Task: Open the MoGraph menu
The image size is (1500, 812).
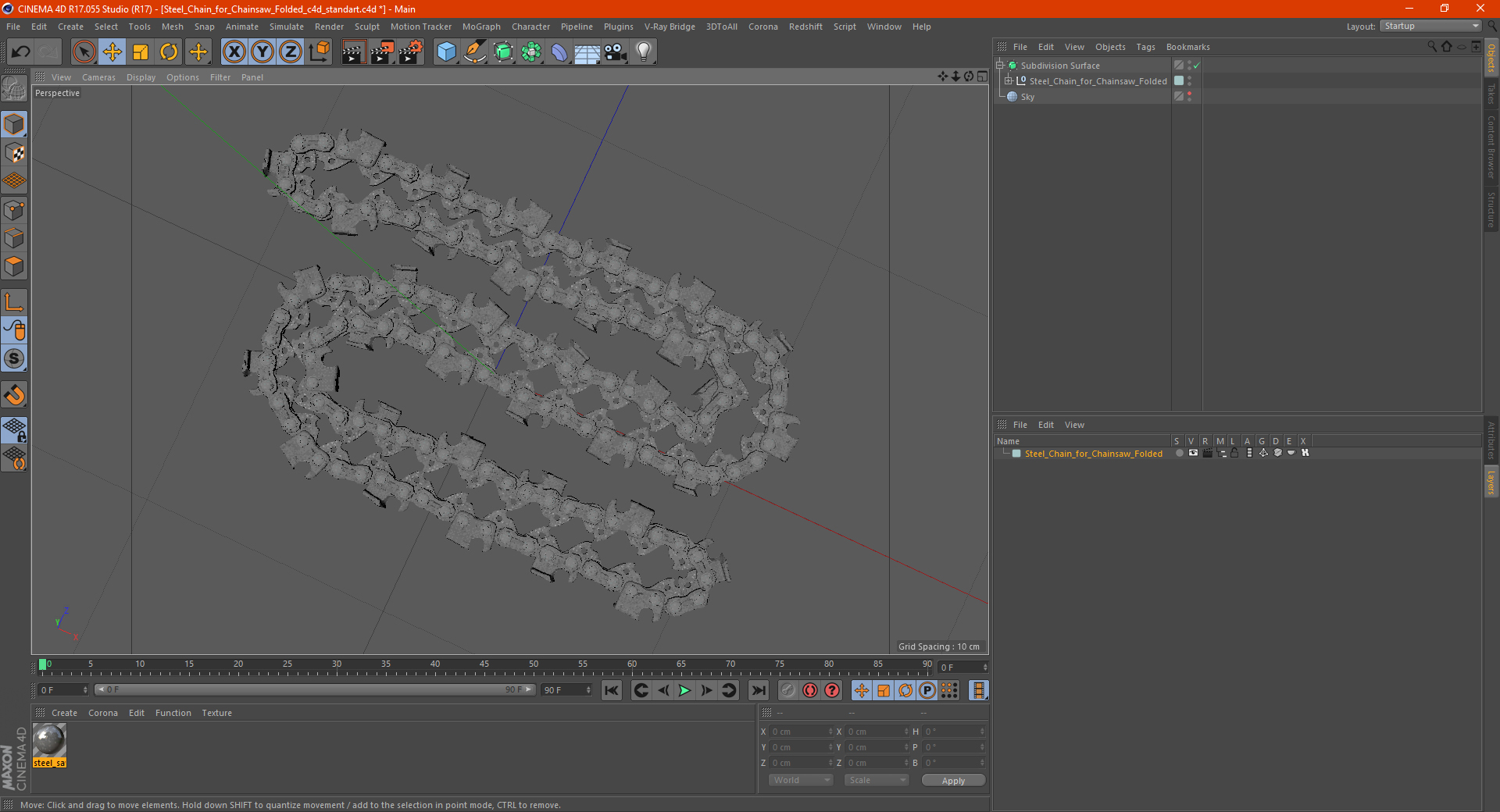Action: click(x=481, y=27)
